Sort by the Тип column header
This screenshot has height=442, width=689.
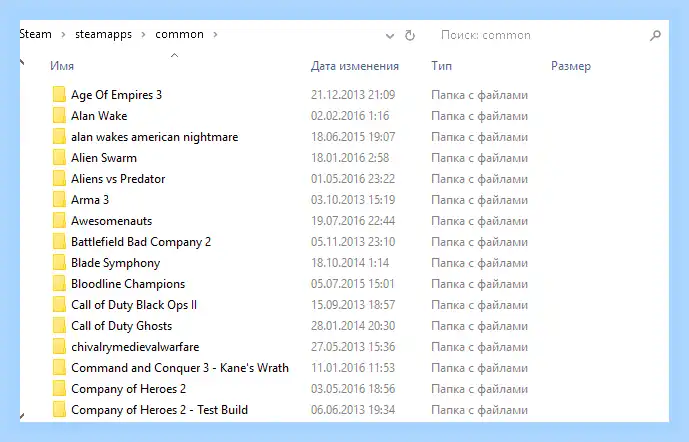click(x=441, y=66)
